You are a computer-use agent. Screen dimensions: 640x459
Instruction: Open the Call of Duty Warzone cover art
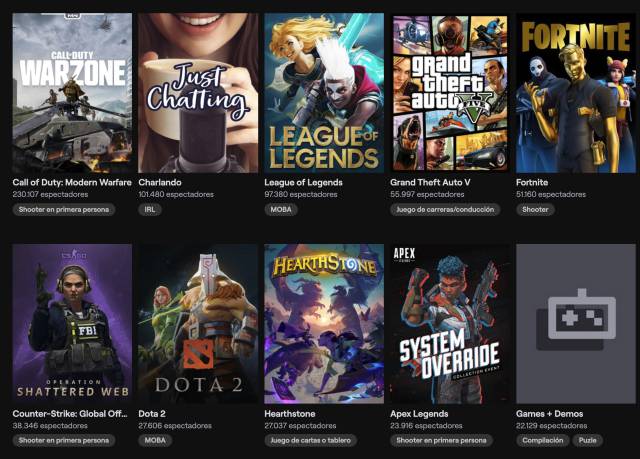[72, 93]
